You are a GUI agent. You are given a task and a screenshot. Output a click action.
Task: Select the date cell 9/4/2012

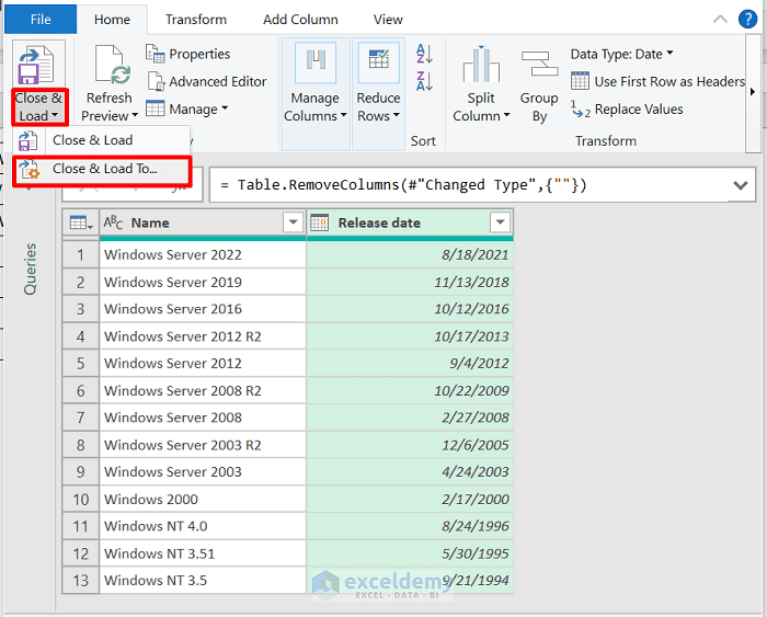click(410, 364)
